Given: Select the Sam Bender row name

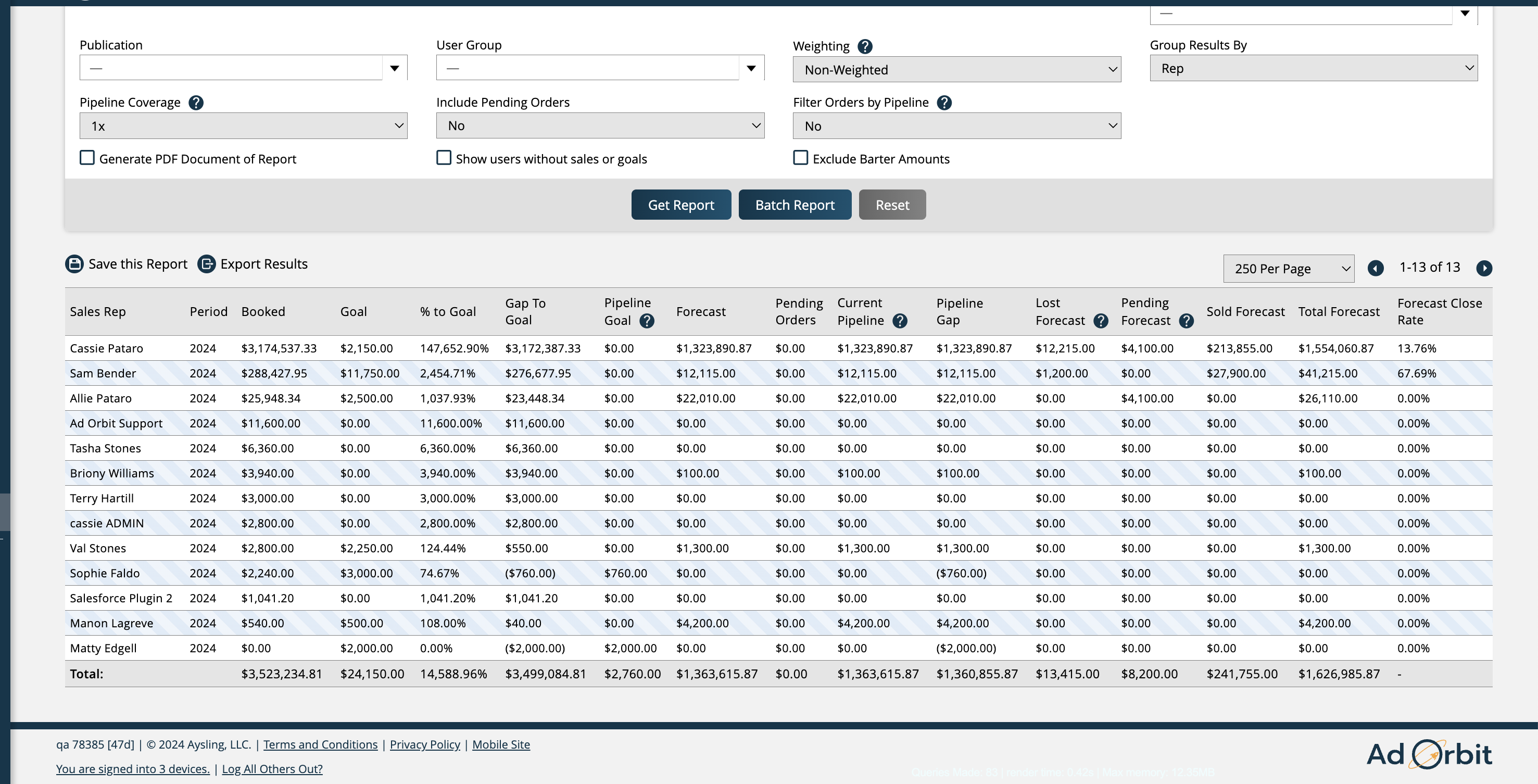Looking at the screenshot, I should (x=103, y=373).
